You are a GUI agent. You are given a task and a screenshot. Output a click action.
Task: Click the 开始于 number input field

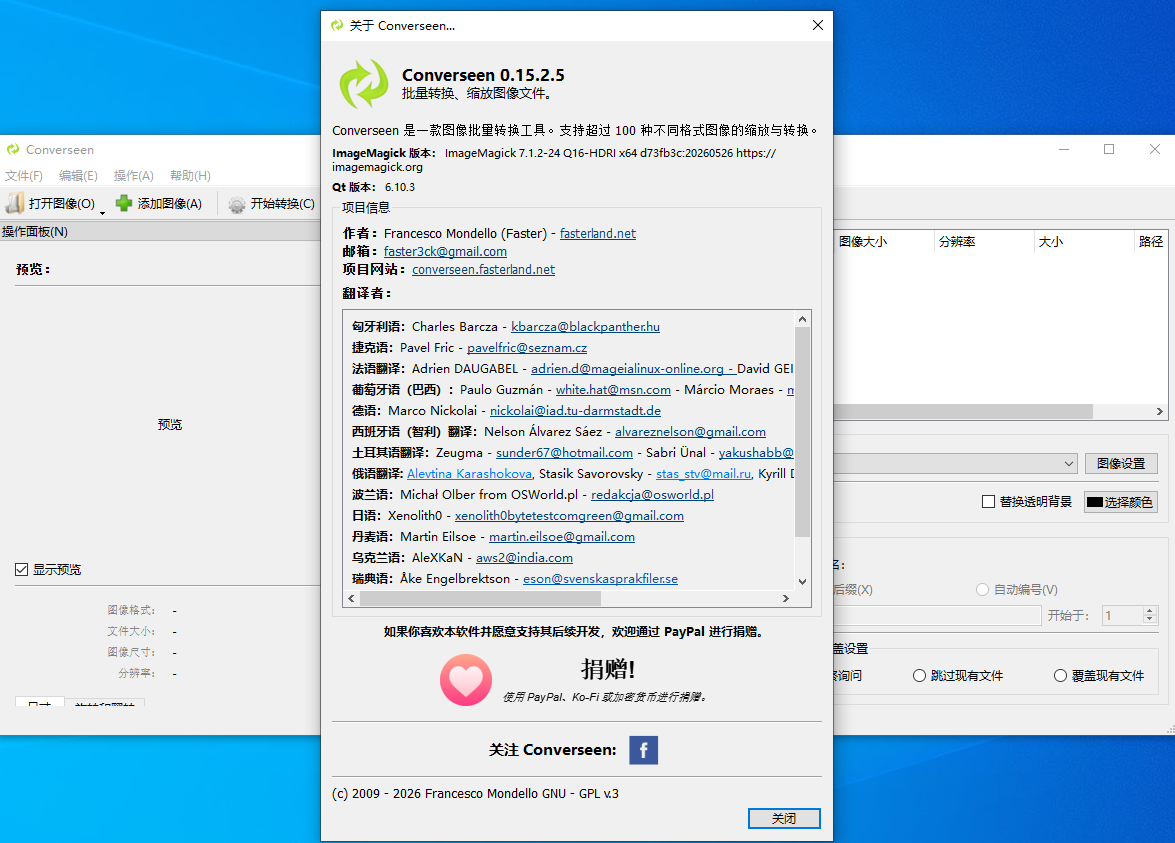[x=1123, y=615]
